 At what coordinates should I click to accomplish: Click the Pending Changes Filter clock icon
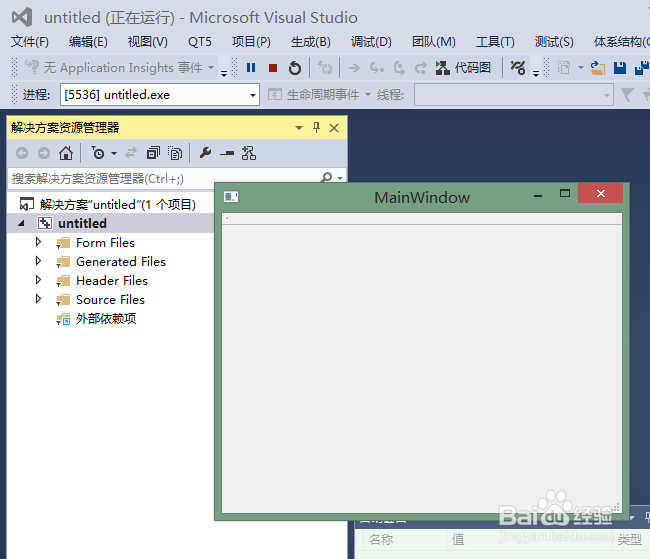[98, 153]
